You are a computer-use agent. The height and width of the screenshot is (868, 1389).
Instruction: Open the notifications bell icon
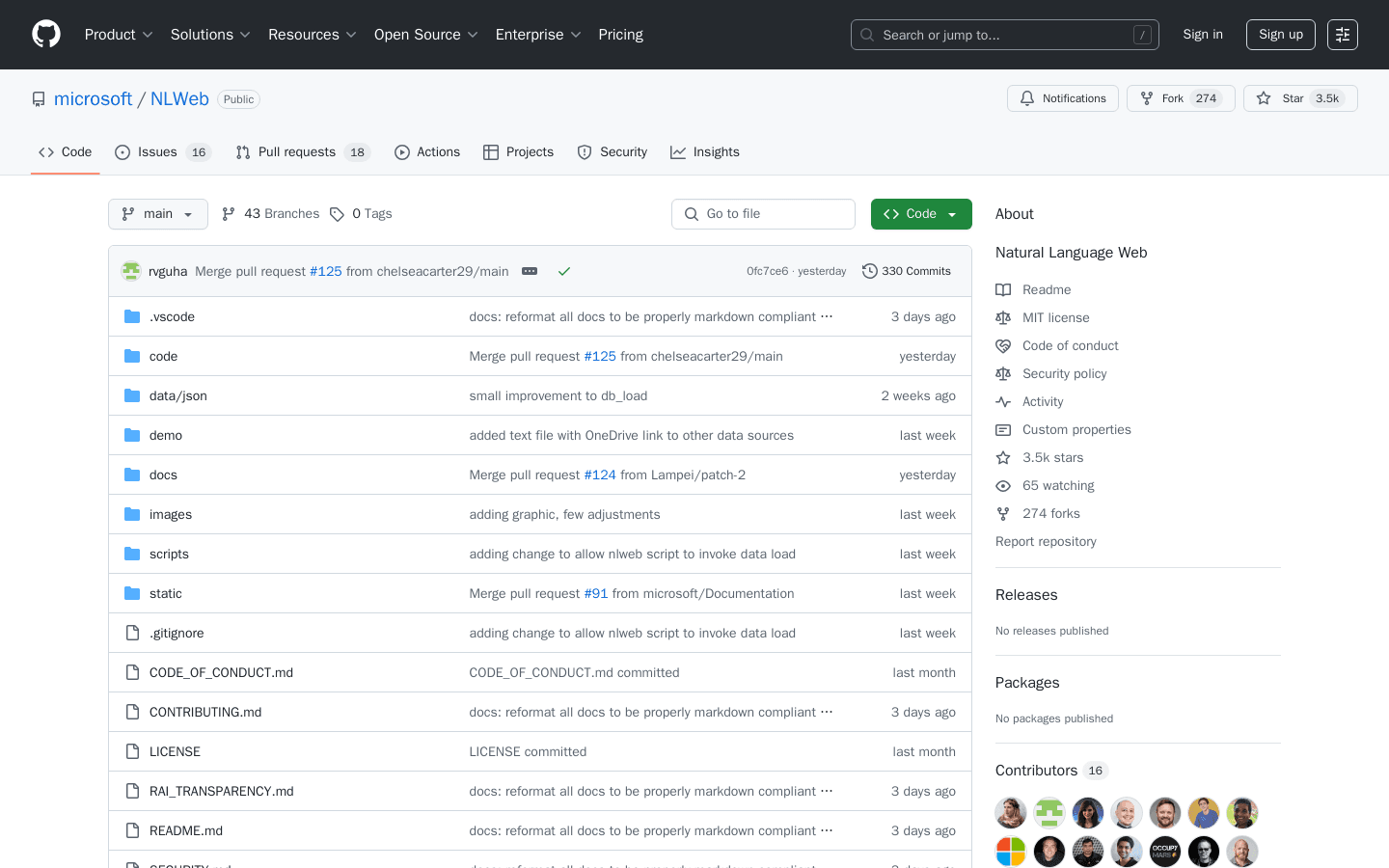1026,97
